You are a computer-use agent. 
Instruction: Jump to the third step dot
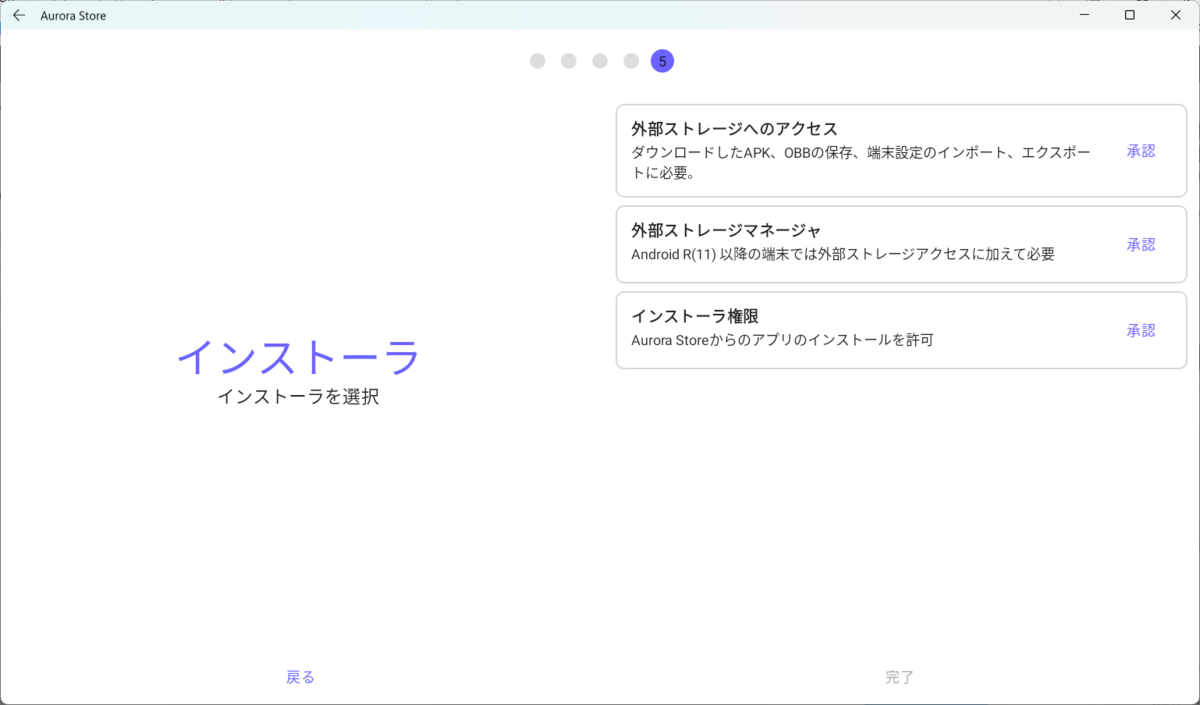coord(600,61)
